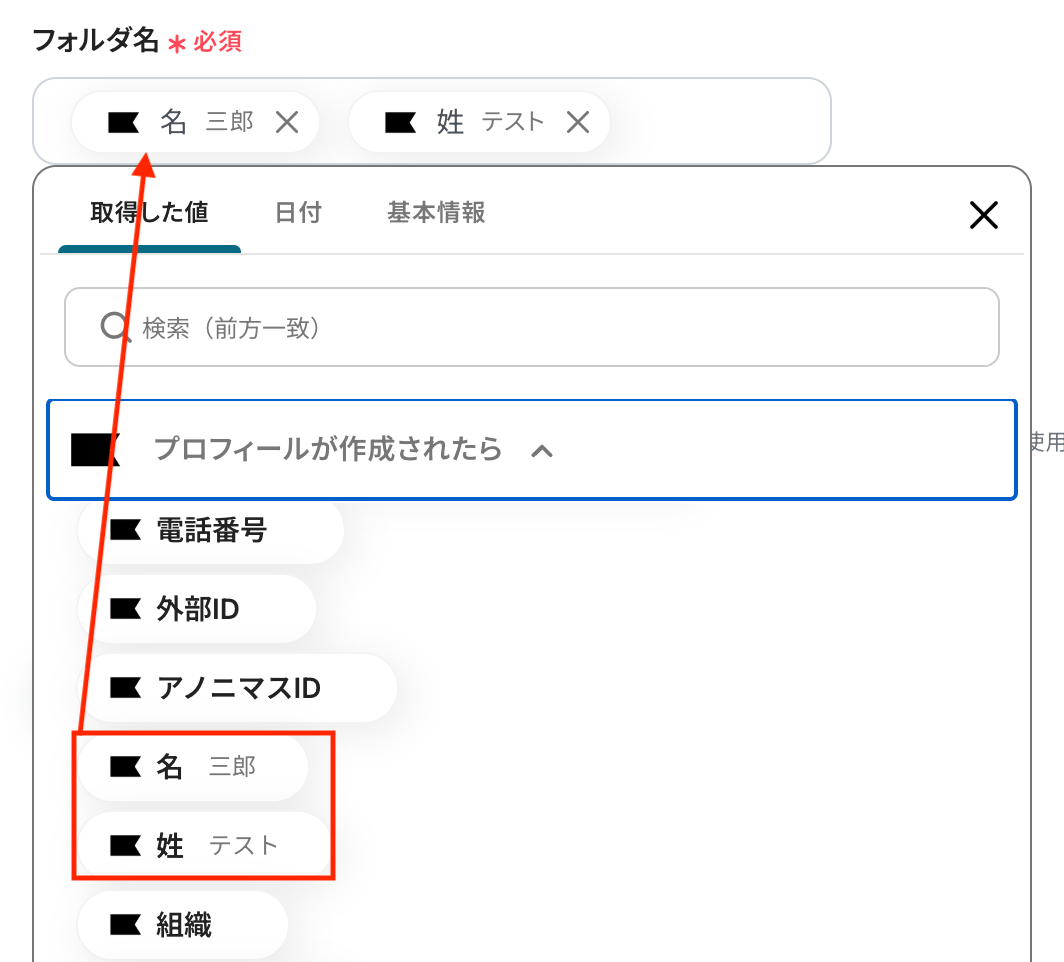Click the flag icon in 名 tag
Viewport: 1064px width, 962px height.
124,123
